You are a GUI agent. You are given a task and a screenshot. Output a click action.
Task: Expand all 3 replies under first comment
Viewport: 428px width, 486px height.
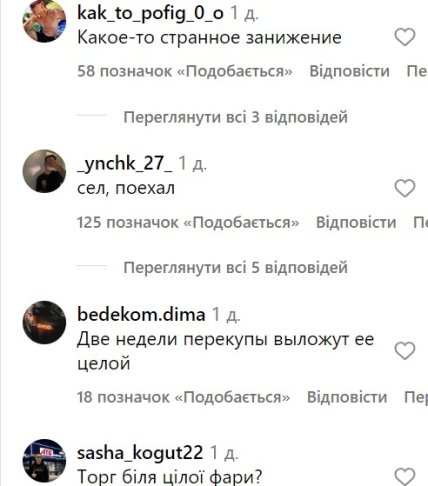[235, 117]
